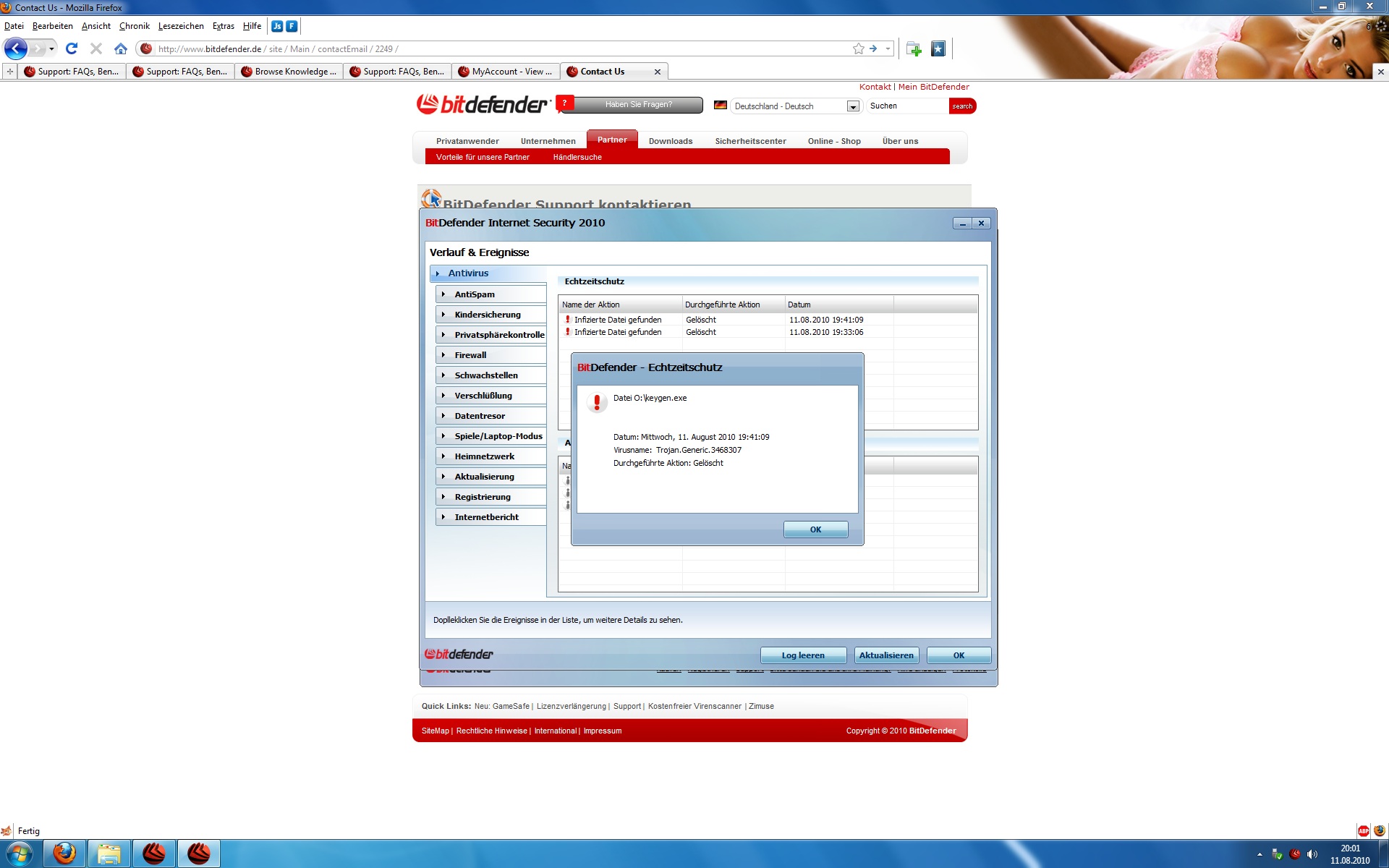Click the Firefox taskbar icon
The width and height of the screenshot is (1389, 868).
[64, 854]
